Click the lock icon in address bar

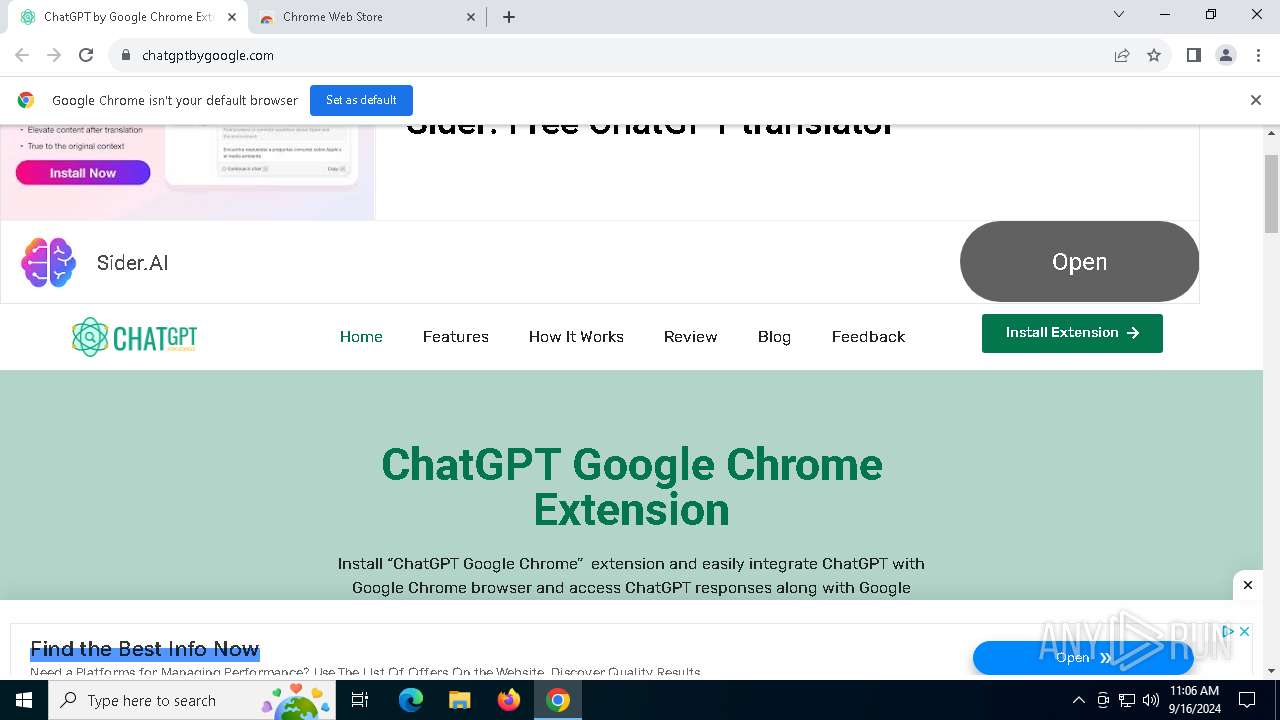pos(125,55)
